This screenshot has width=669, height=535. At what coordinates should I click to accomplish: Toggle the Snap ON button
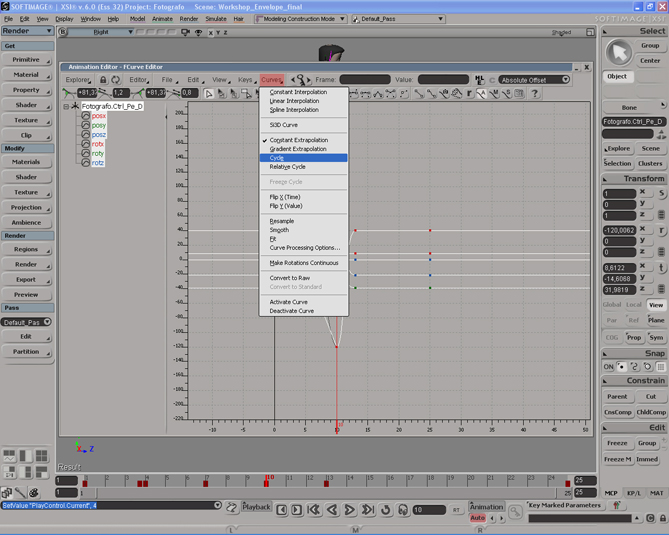point(608,367)
